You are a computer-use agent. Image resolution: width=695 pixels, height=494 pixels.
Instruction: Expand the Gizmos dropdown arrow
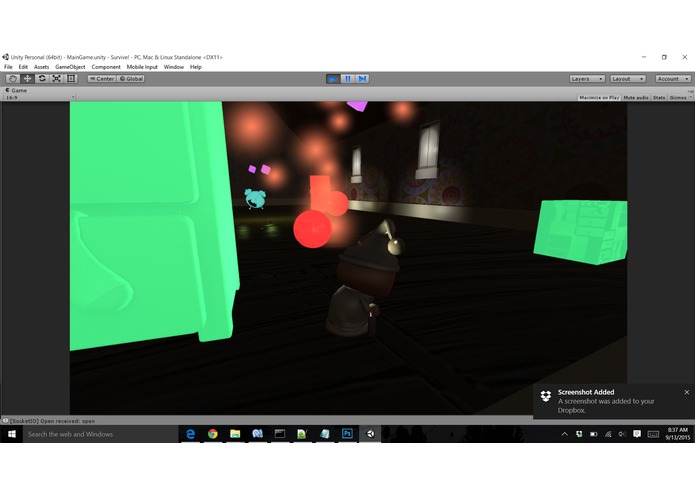[x=691, y=97]
